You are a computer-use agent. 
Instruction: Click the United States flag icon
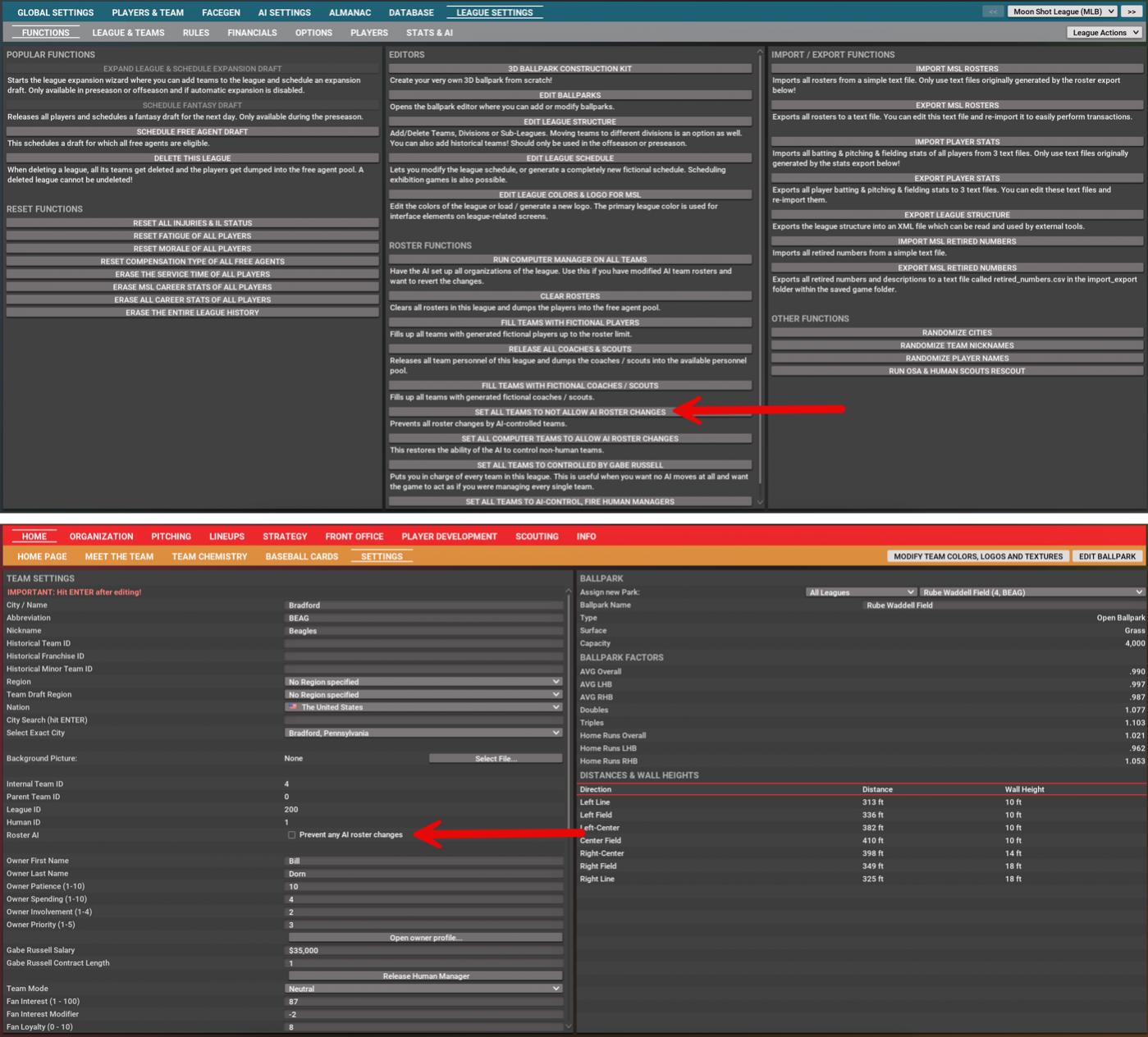tap(293, 707)
